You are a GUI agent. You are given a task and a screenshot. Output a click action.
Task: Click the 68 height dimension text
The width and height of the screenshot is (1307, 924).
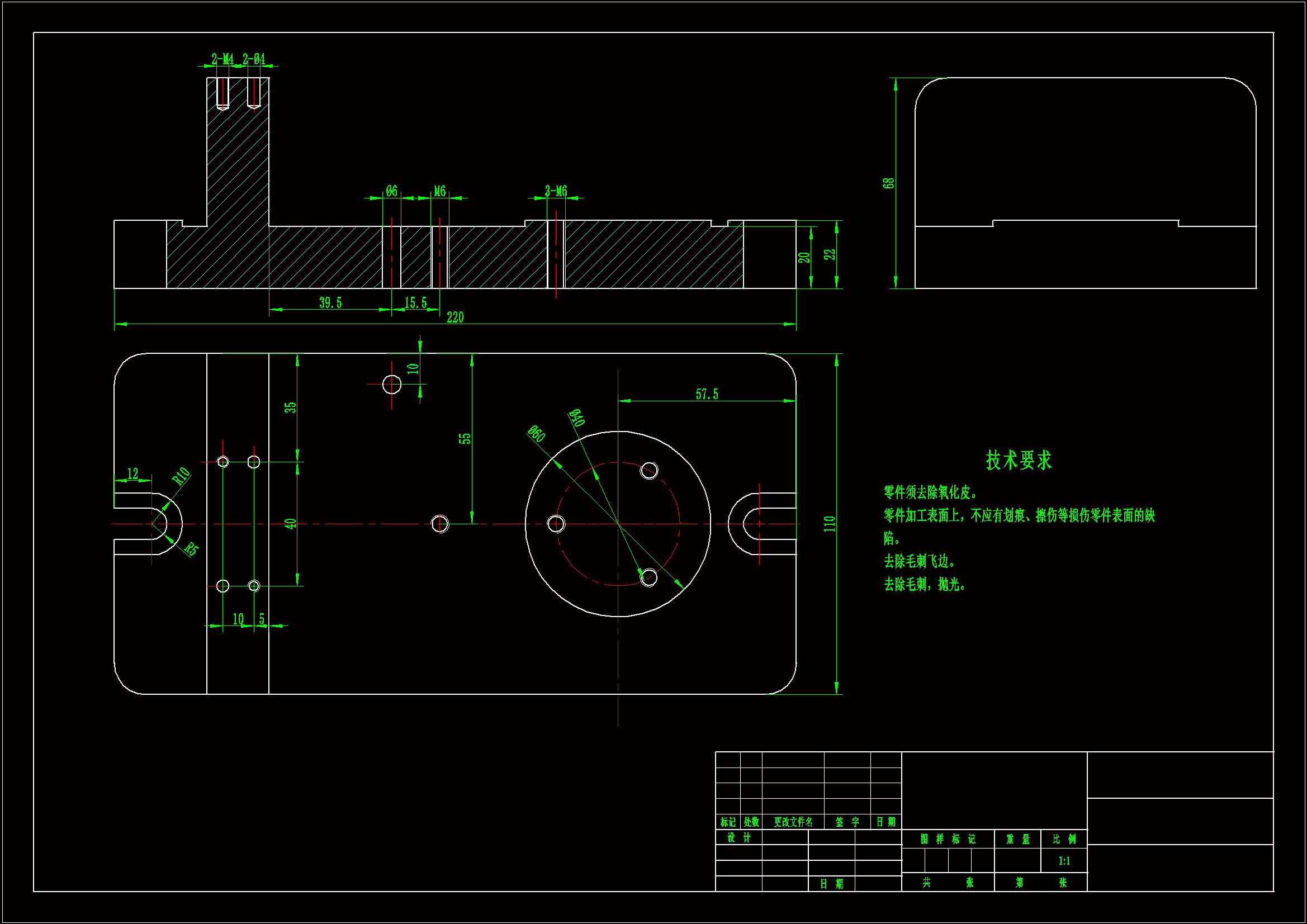[888, 183]
